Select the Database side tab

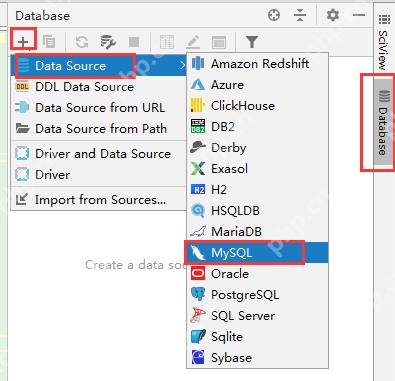click(384, 122)
